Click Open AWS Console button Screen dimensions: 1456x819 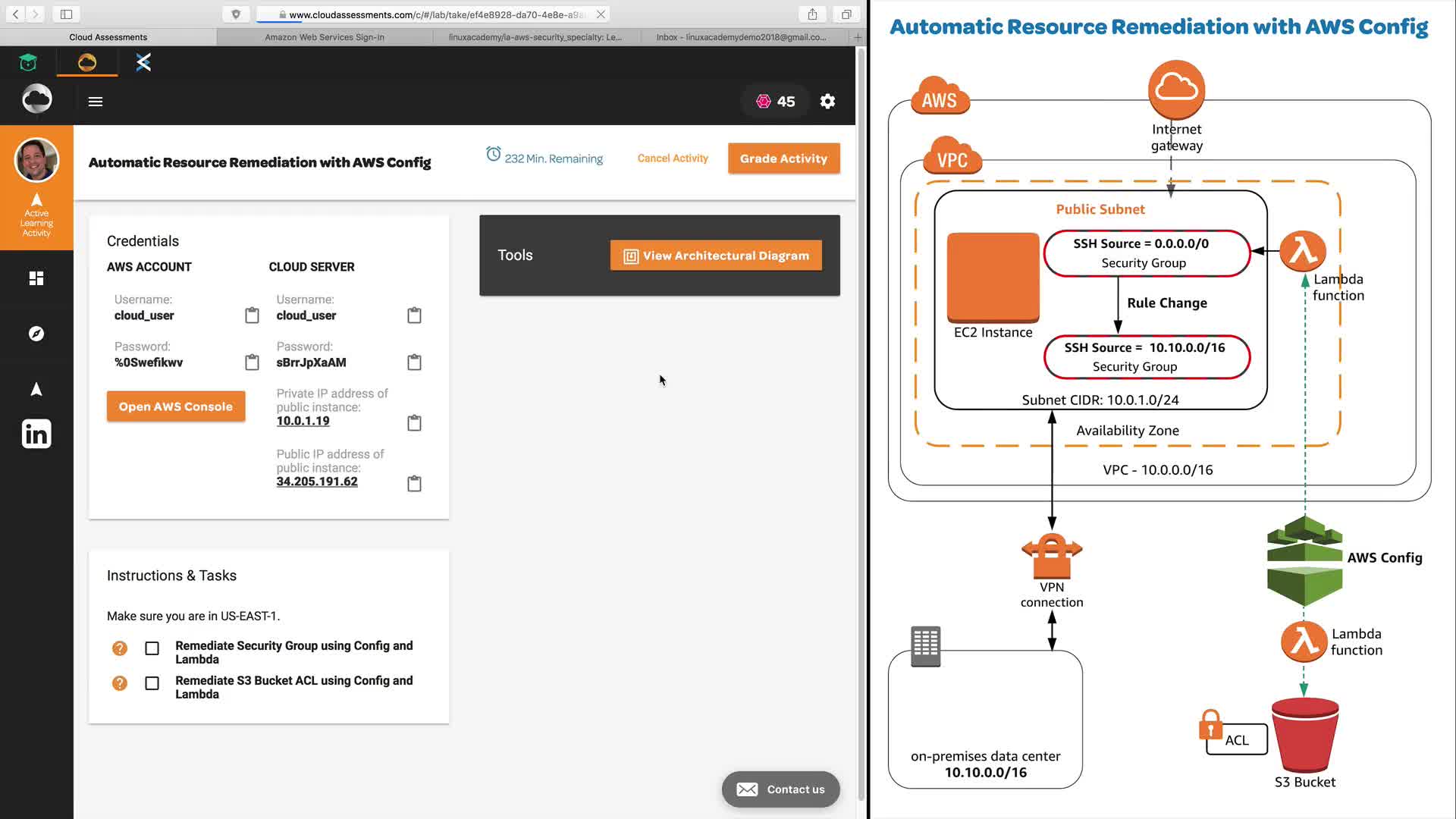point(176,406)
